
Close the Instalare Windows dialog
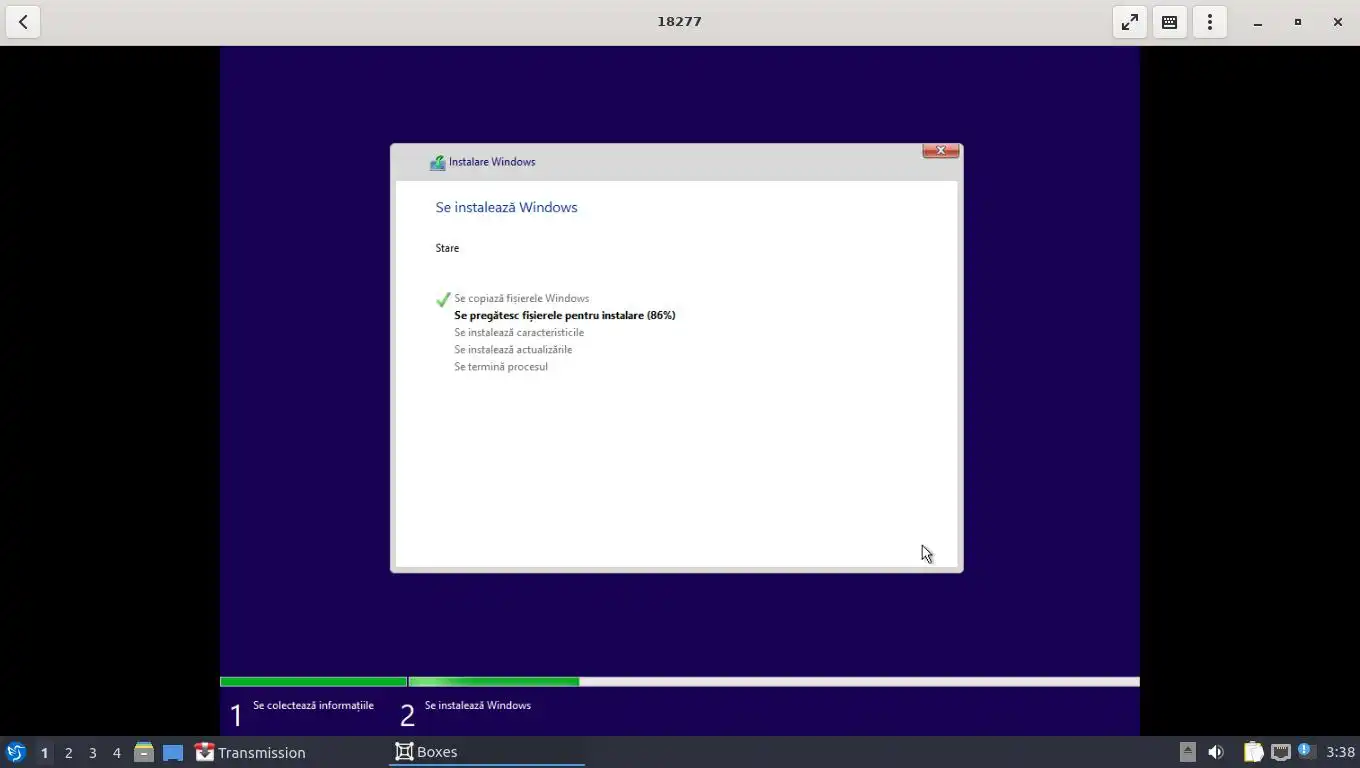point(940,151)
